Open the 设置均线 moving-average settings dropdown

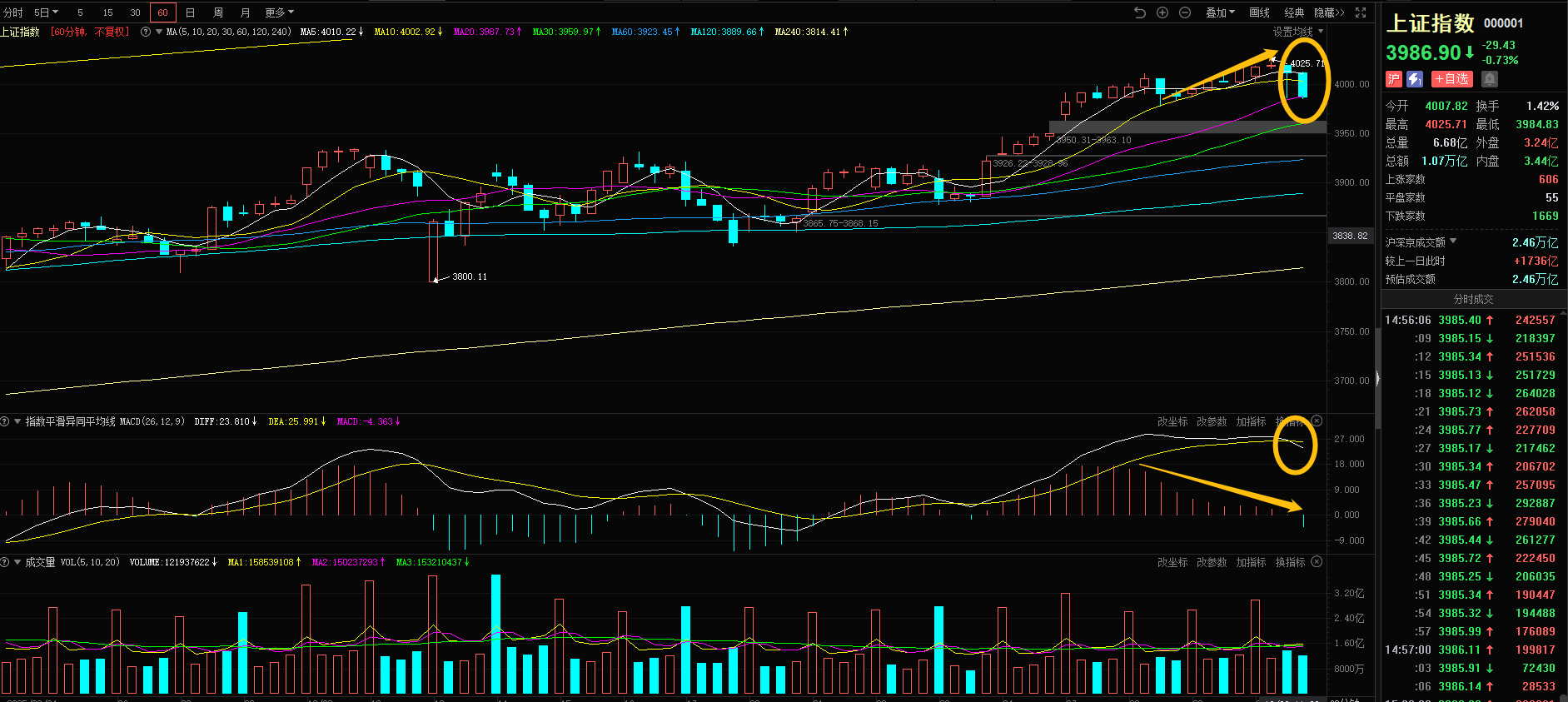click(x=1297, y=32)
